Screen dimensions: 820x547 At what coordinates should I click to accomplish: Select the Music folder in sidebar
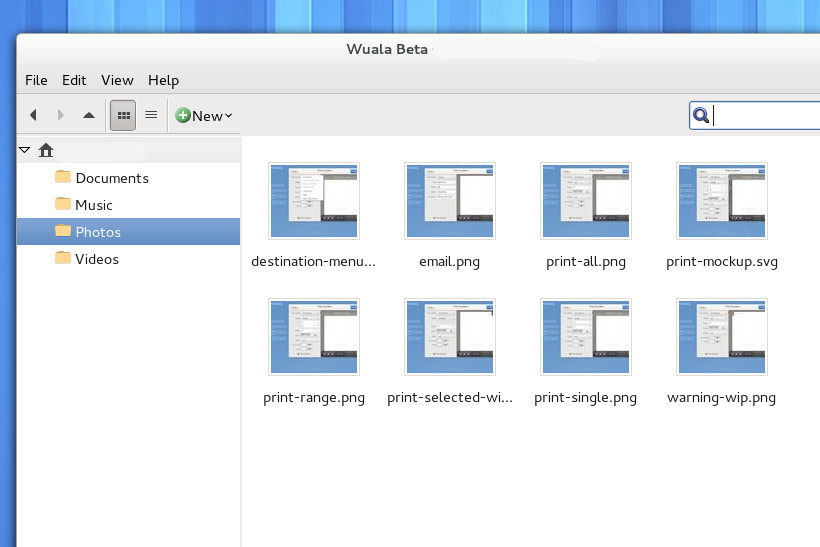coord(129,205)
